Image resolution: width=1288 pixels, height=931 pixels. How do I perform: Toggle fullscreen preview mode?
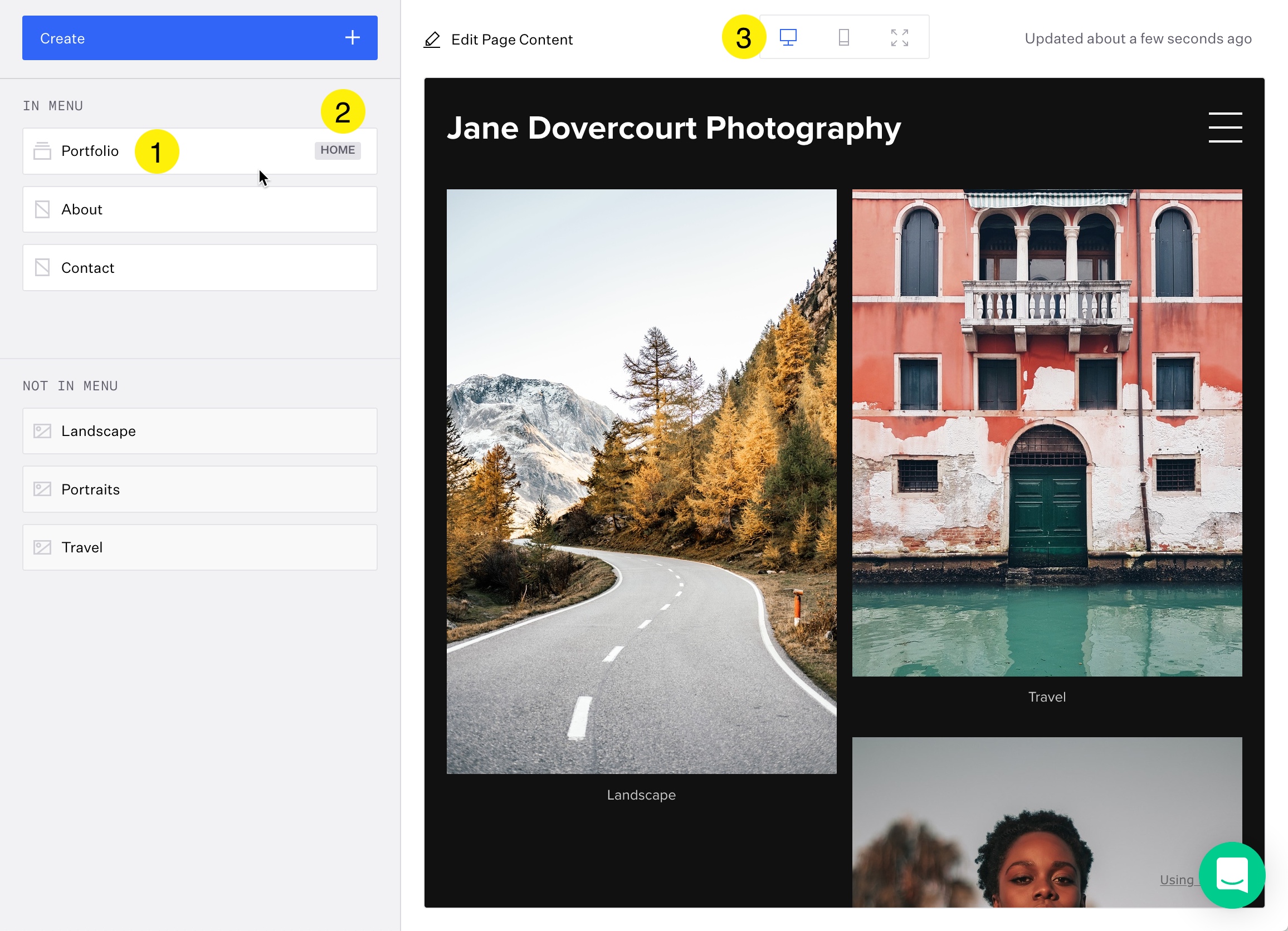pyautogui.click(x=899, y=37)
